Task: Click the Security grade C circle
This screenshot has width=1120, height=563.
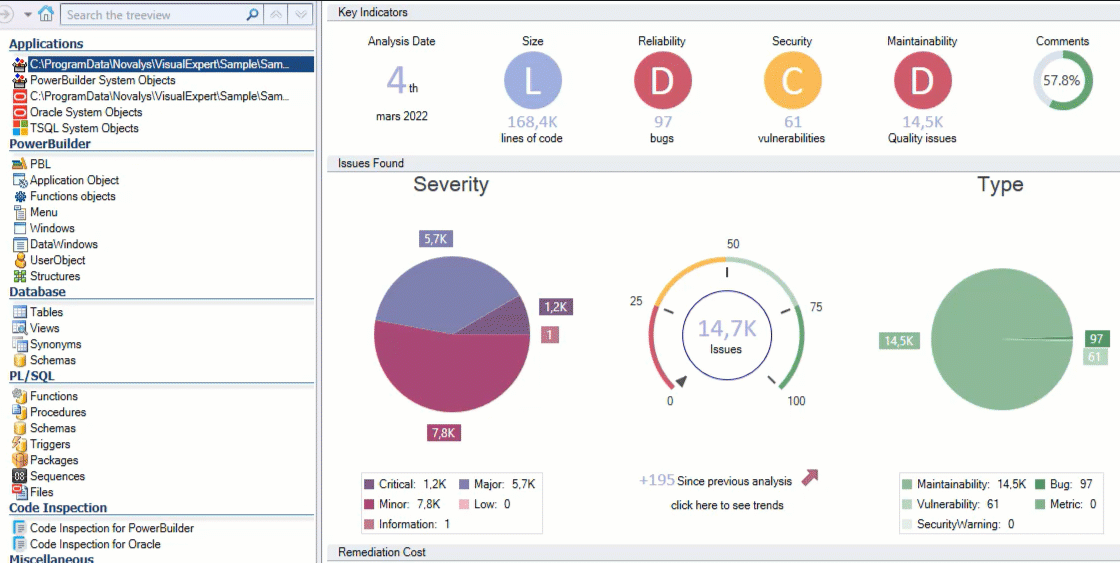Action: pyautogui.click(x=792, y=81)
